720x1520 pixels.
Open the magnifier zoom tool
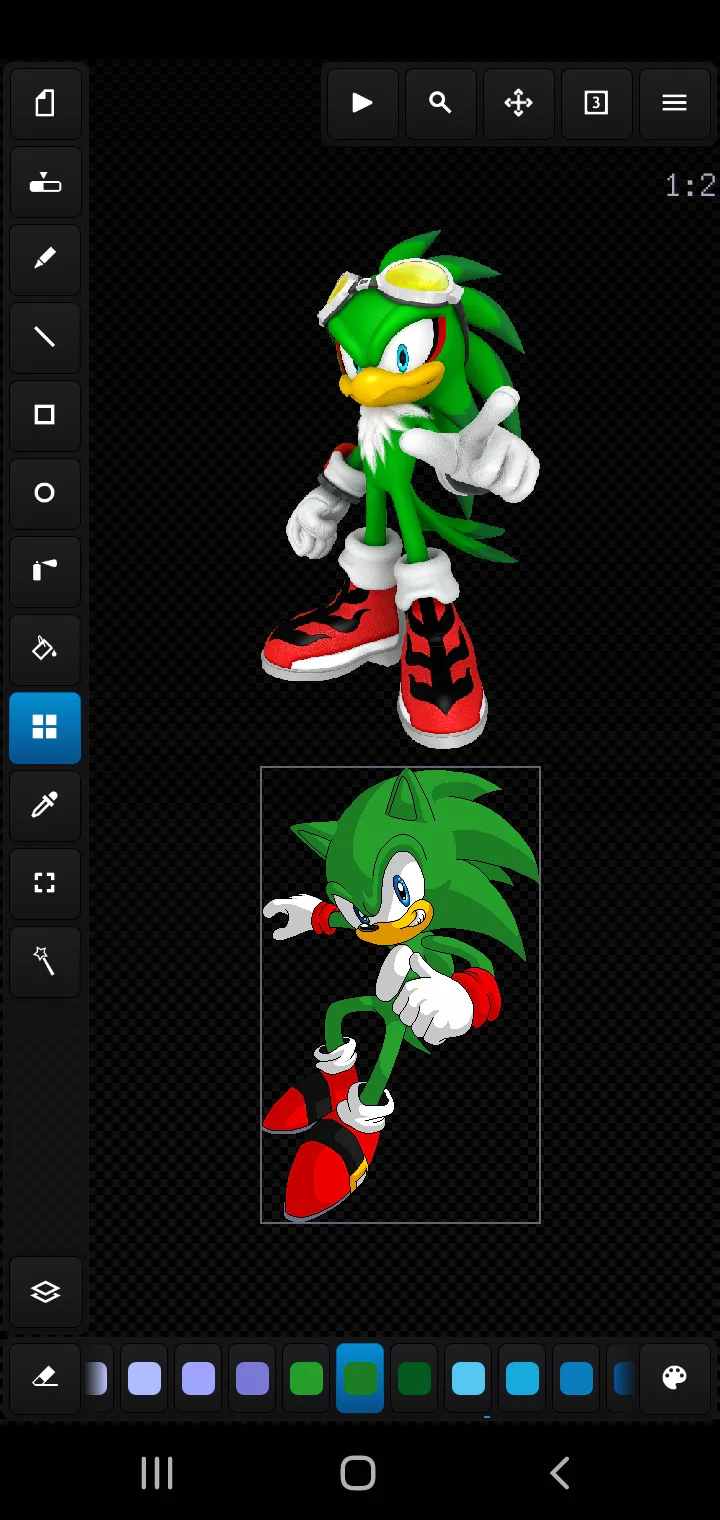tap(440, 103)
